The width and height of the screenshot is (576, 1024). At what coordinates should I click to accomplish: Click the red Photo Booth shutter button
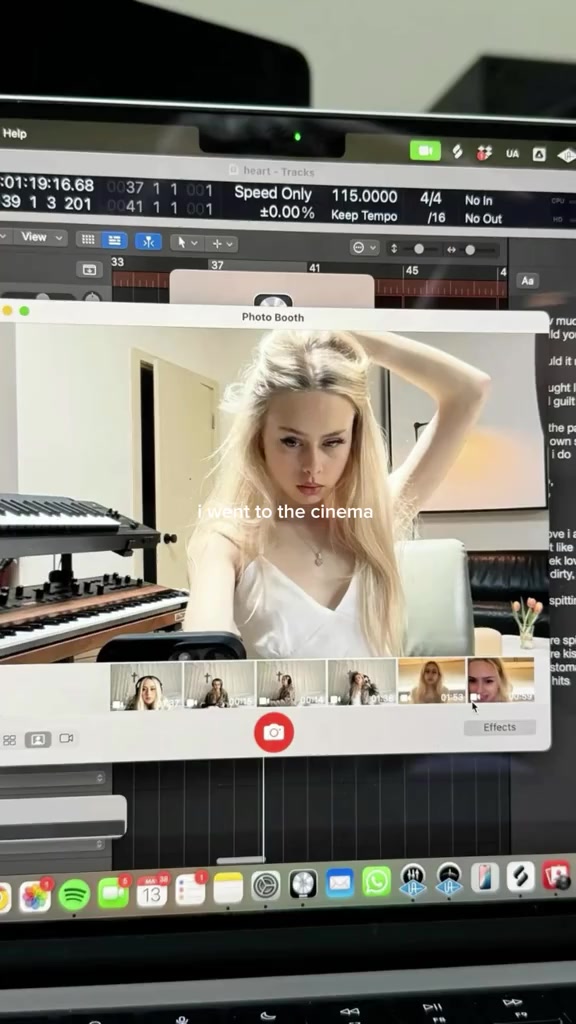274,732
